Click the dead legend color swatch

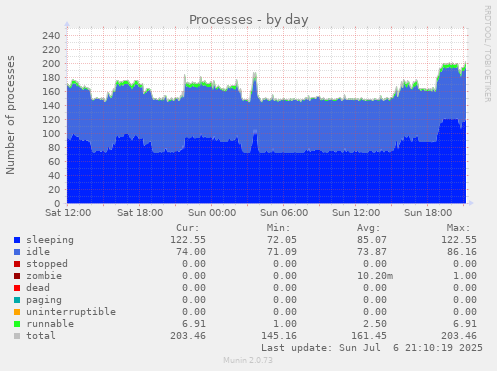coord(17,288)
